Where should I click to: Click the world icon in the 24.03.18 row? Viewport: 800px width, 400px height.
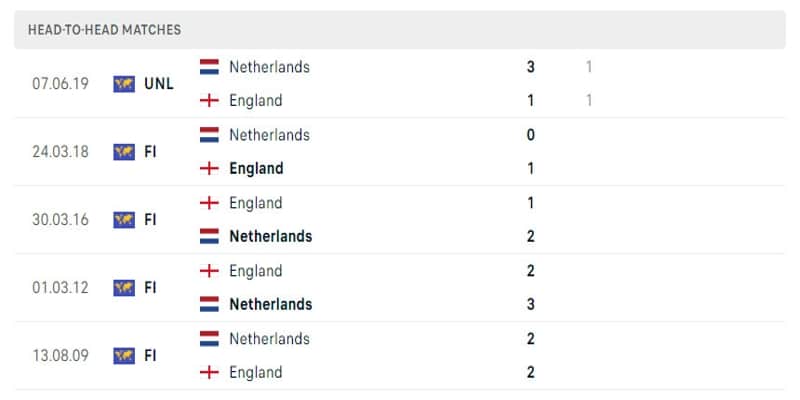[124, 152]
